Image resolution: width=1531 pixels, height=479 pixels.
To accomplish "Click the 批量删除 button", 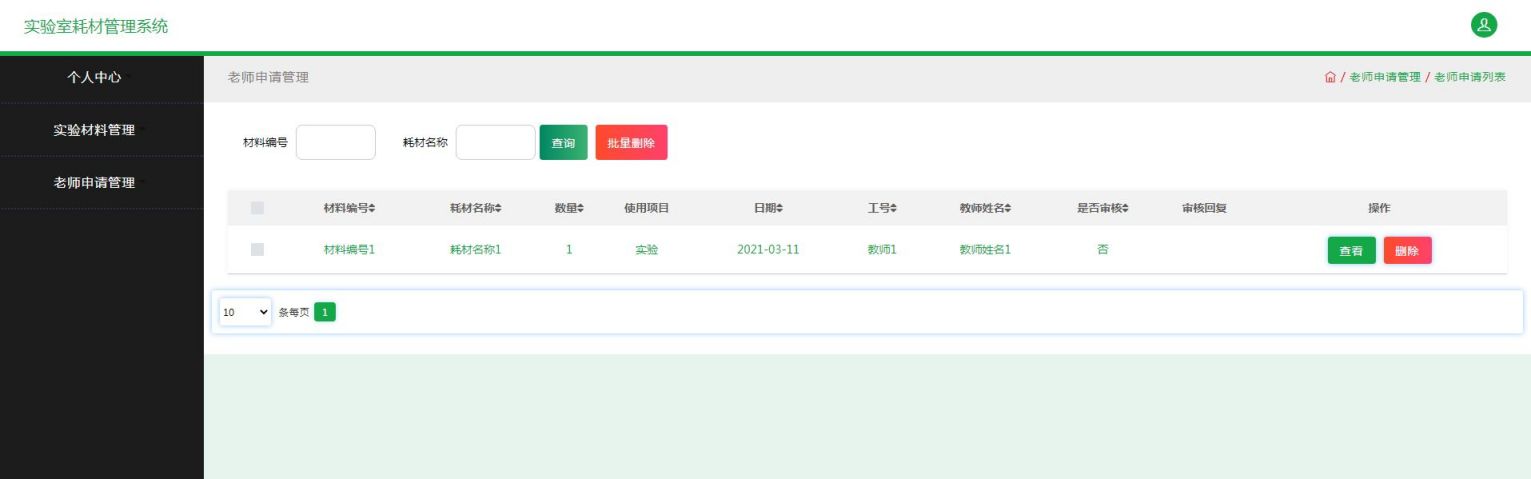I will coord(631,143).
